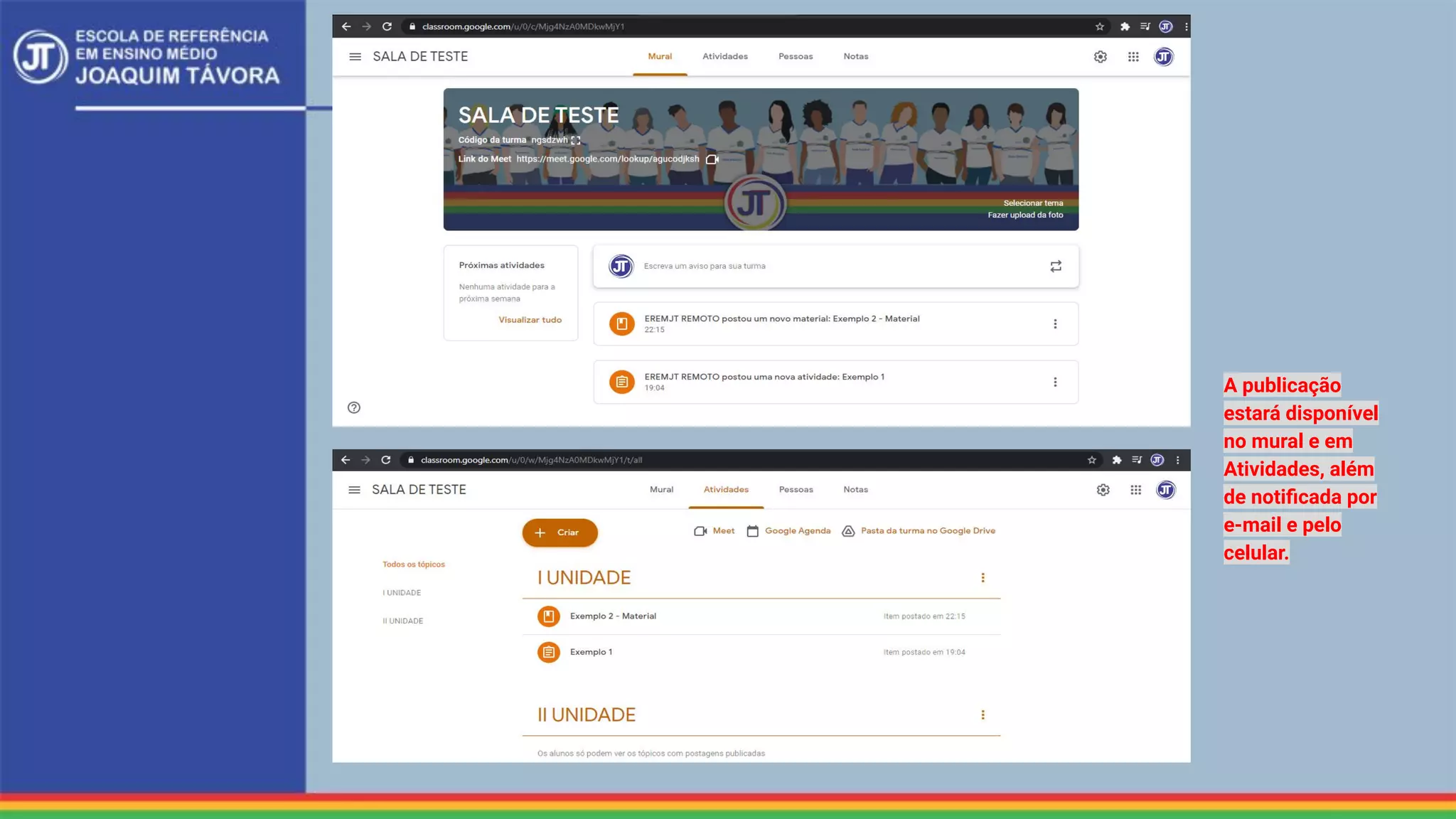
Task: Go back in the top browser window
Action: click(x=346, y=26)
